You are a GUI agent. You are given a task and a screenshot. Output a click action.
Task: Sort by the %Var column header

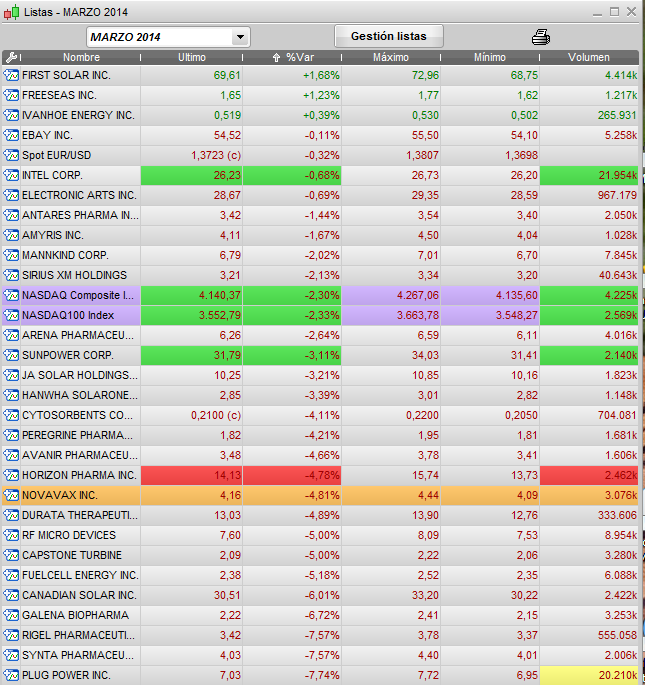(x=293, y=57)
